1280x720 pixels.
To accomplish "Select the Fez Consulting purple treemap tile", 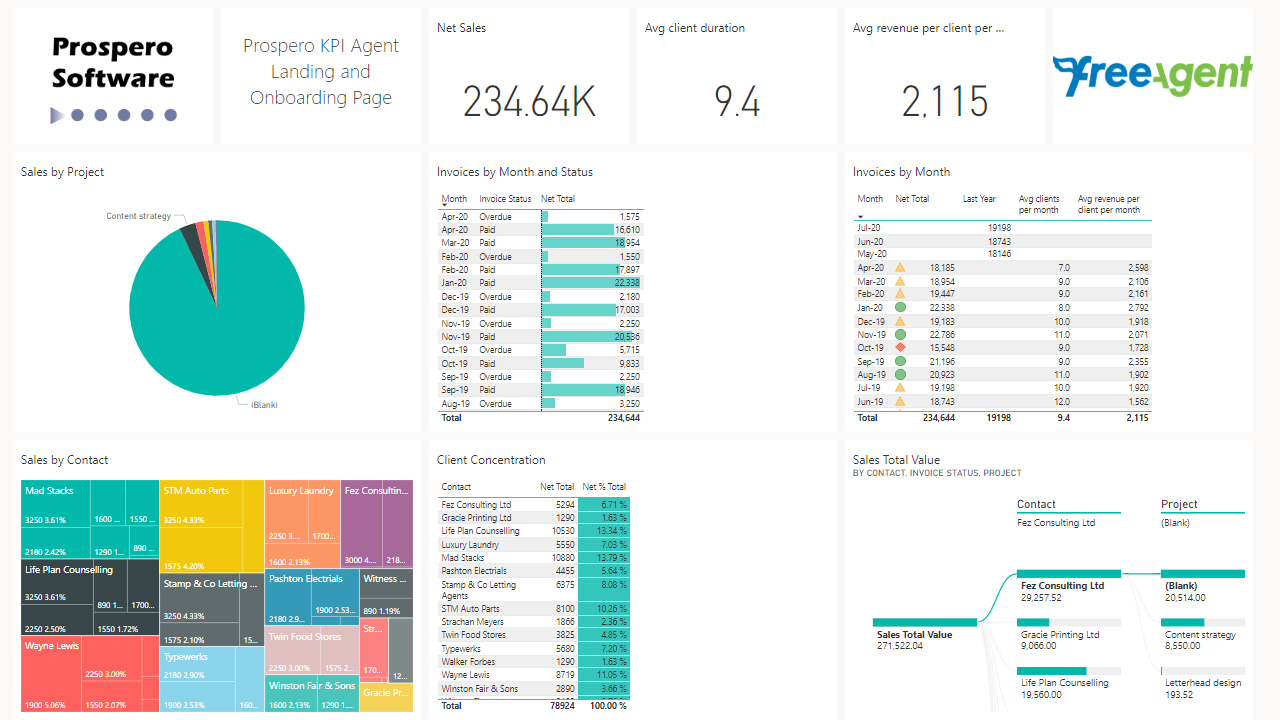I will (x=377, y=525).
